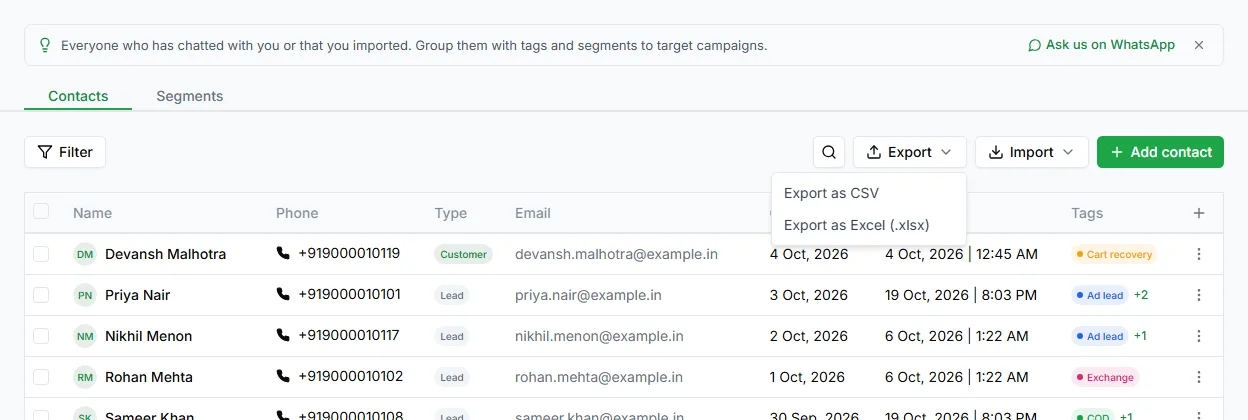The image size is (1248, 420).
Task: Open contact Nikhil Menon by name
Action: [x=148, y=336]
